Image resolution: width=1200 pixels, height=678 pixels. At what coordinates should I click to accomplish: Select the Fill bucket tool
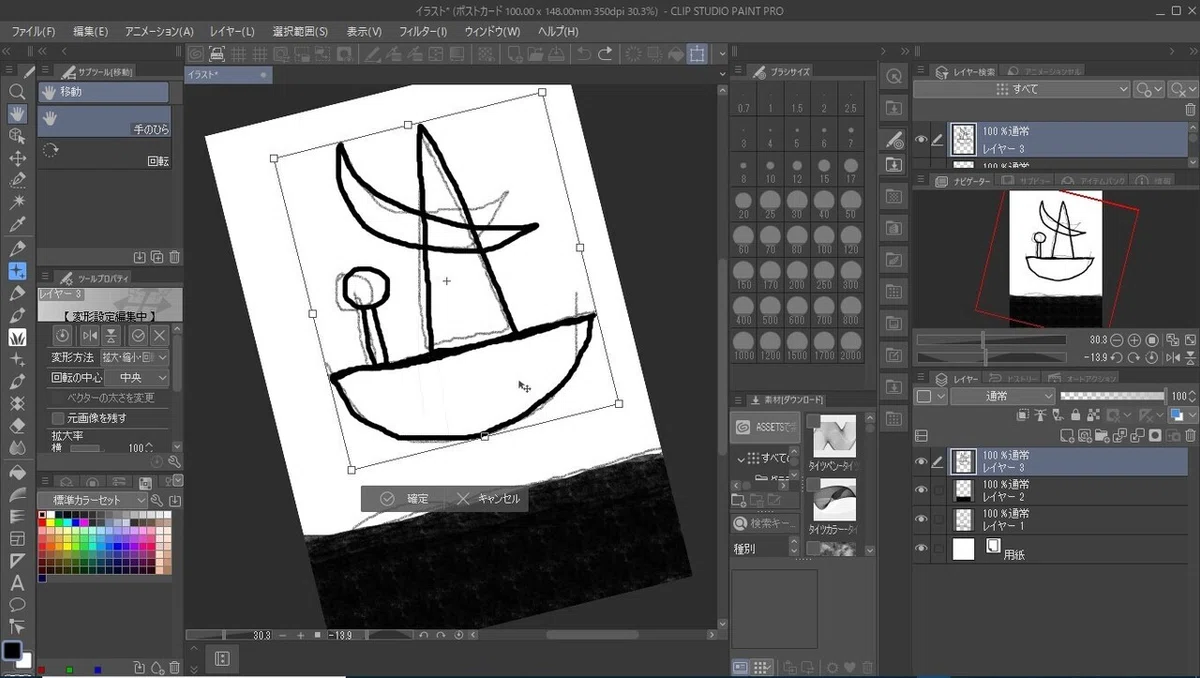(17, 471)
